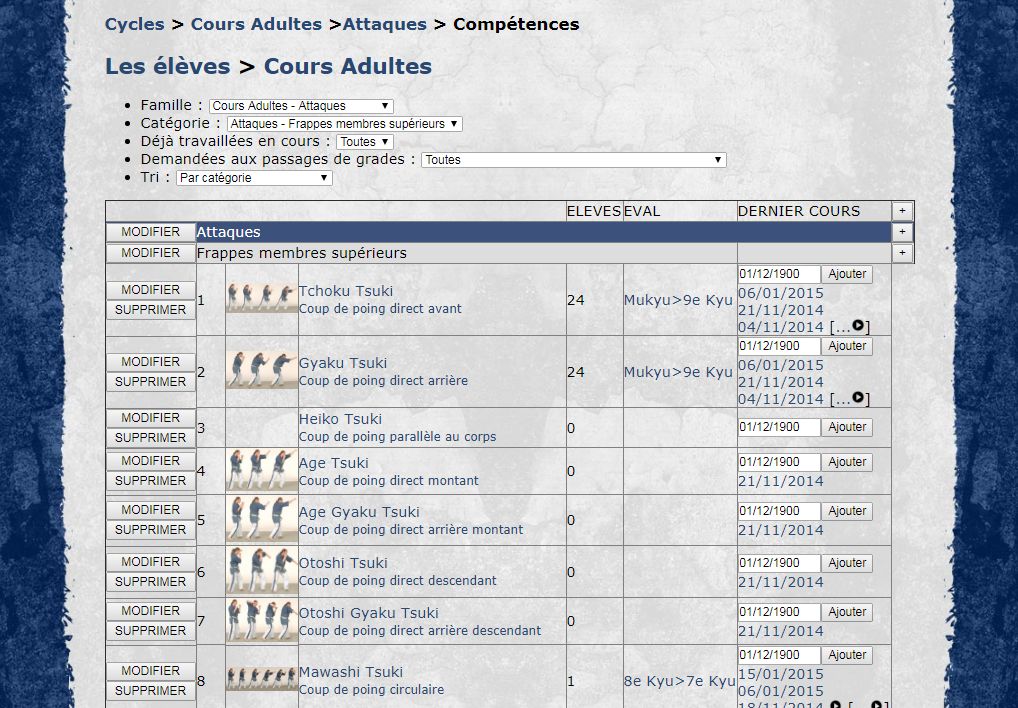
Task: Open the Tchoku Tsuki thumbnail image
Action: [x=261, y=298]
